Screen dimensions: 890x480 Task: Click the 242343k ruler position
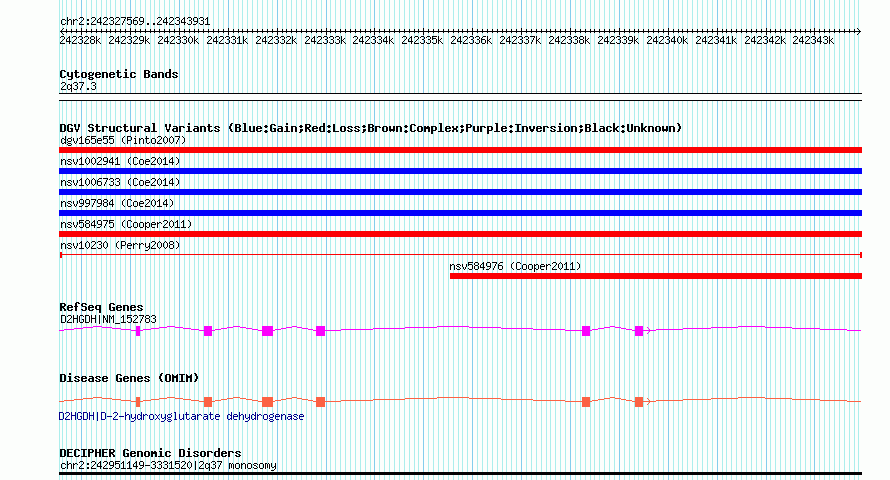pyautogui.click(x=813, y=40)
